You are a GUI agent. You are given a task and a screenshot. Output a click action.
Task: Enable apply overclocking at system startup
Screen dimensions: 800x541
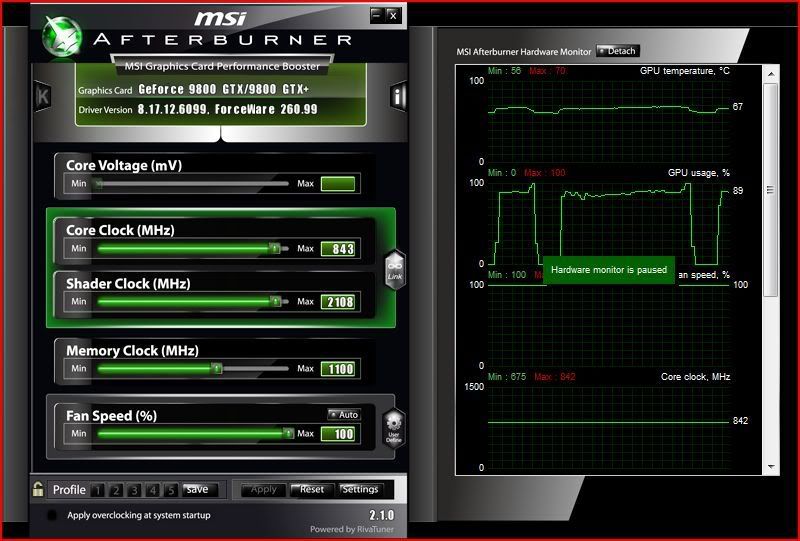[x=52, y=515]
